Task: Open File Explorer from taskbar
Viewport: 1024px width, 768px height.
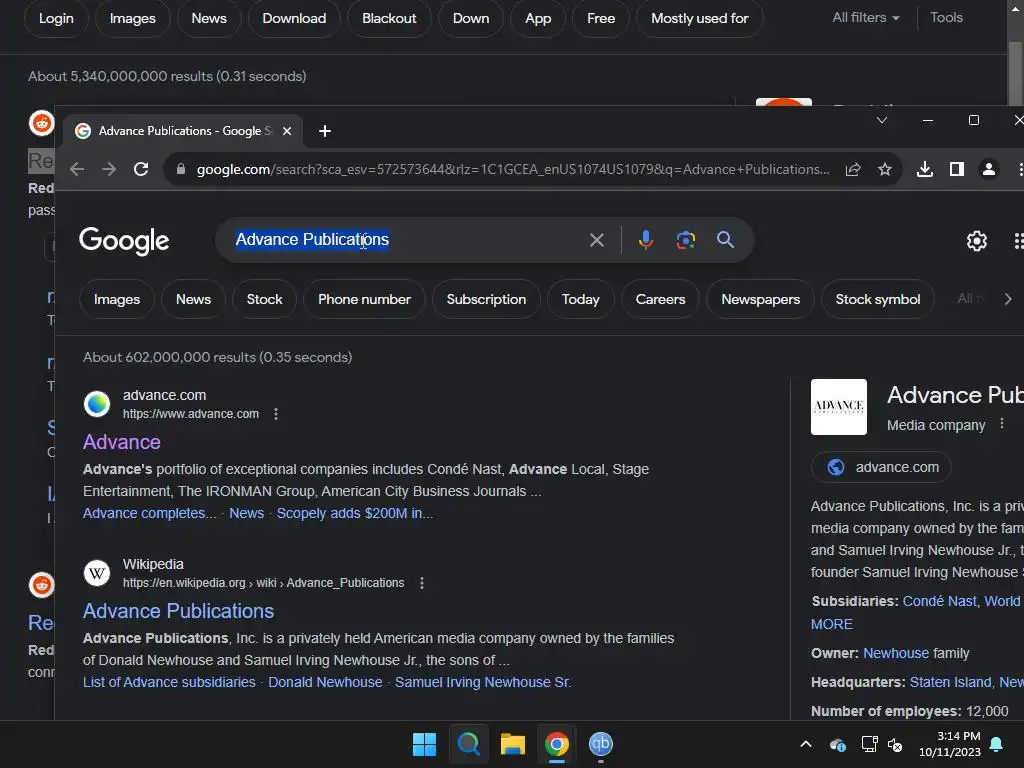Action: click(513, 744)
